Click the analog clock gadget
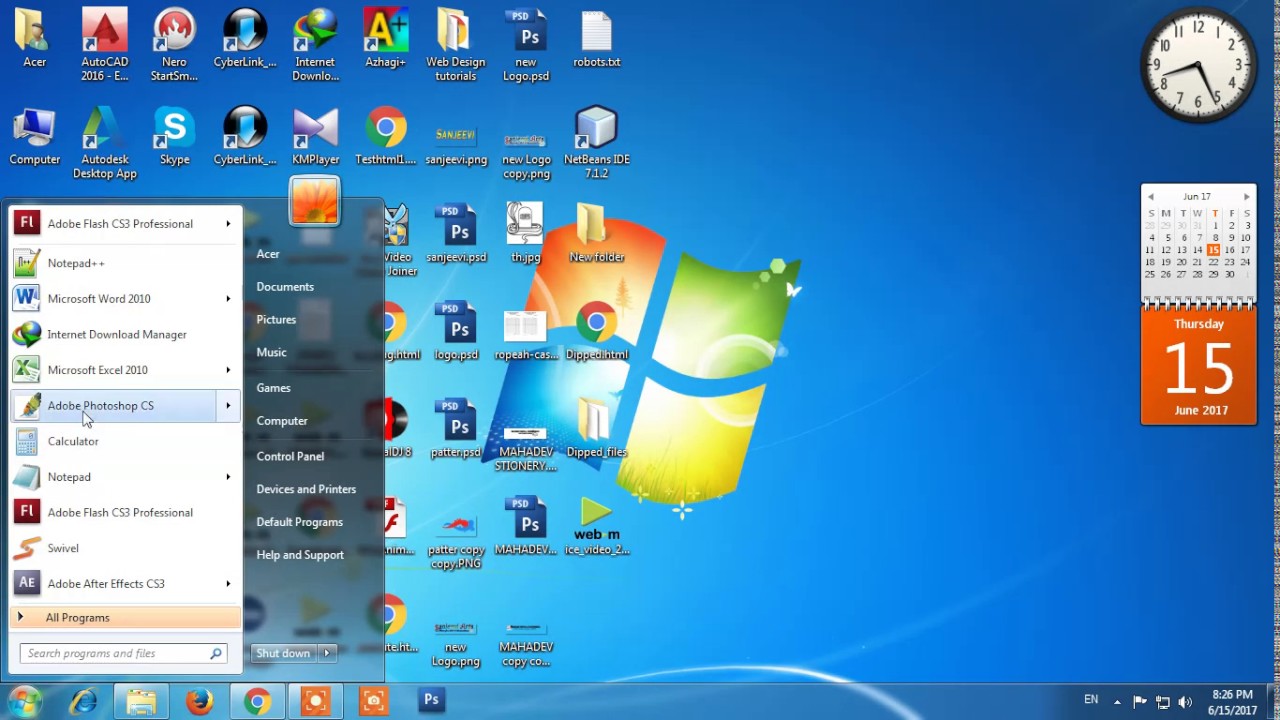The width and height of the screenshot is (1280, 720). (x=1199, y=66)
